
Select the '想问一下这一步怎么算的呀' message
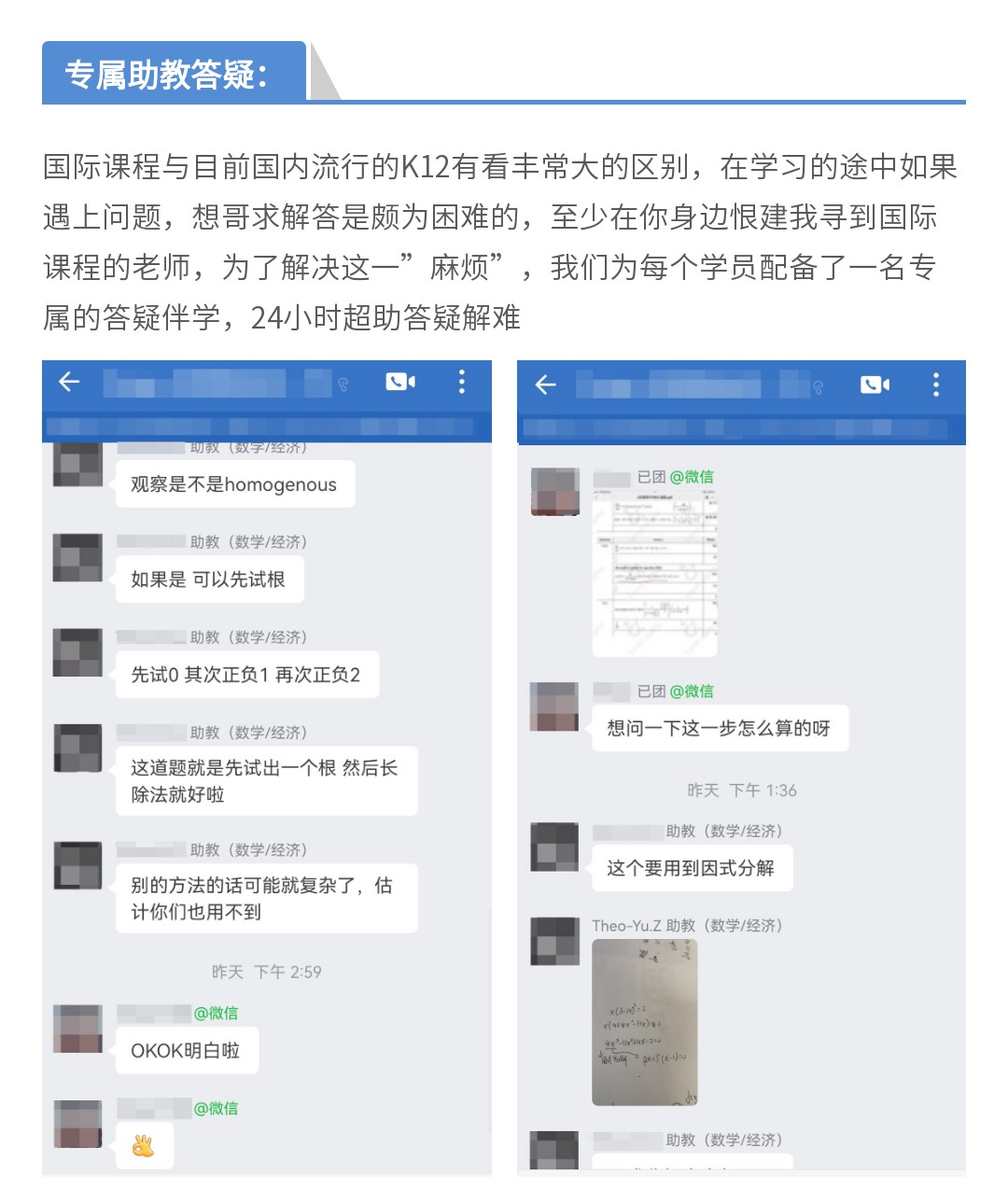click(720, 728)
